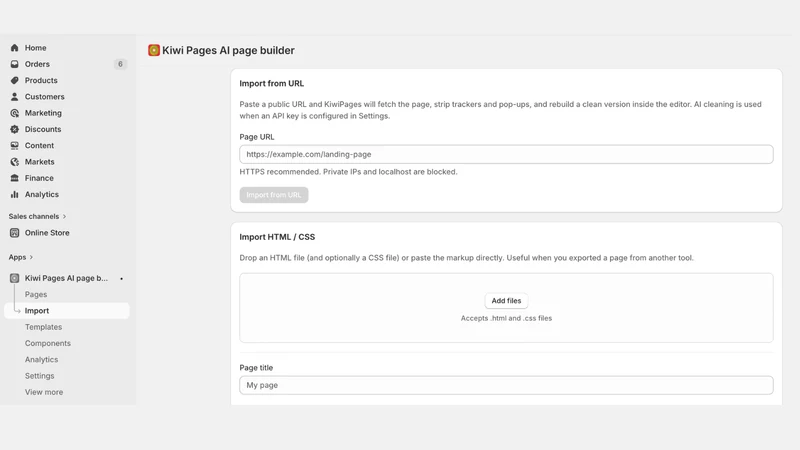Open Kiwi Pages AI page builder app entry
The height and width of the screenshot is (450, 800).
67,279
